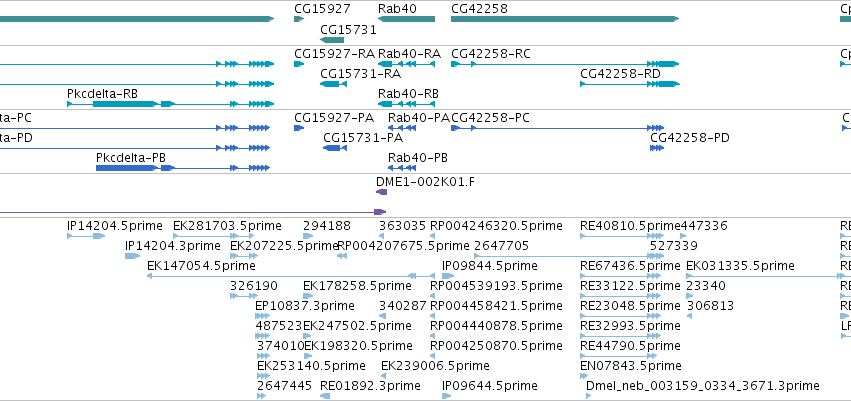Select EST RE44790.5prime
The width and height of the screenshot is (851, 401).
[630, 346]
